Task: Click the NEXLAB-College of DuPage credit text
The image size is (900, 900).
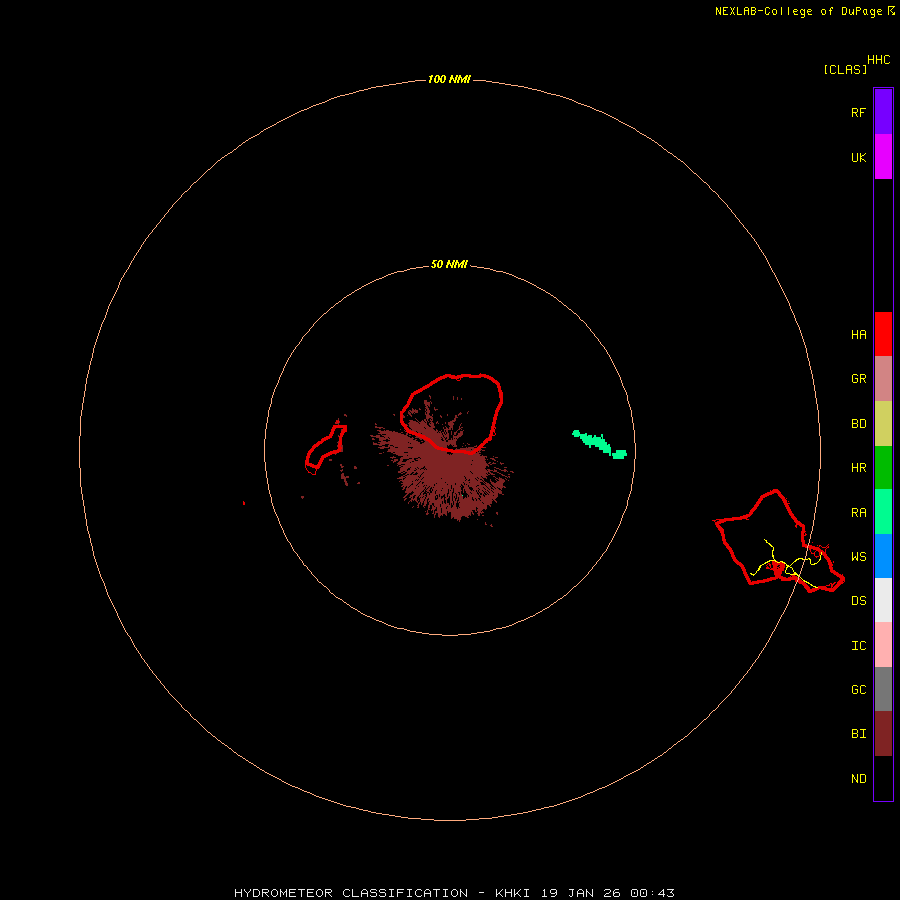Action: tap(798, 11)
